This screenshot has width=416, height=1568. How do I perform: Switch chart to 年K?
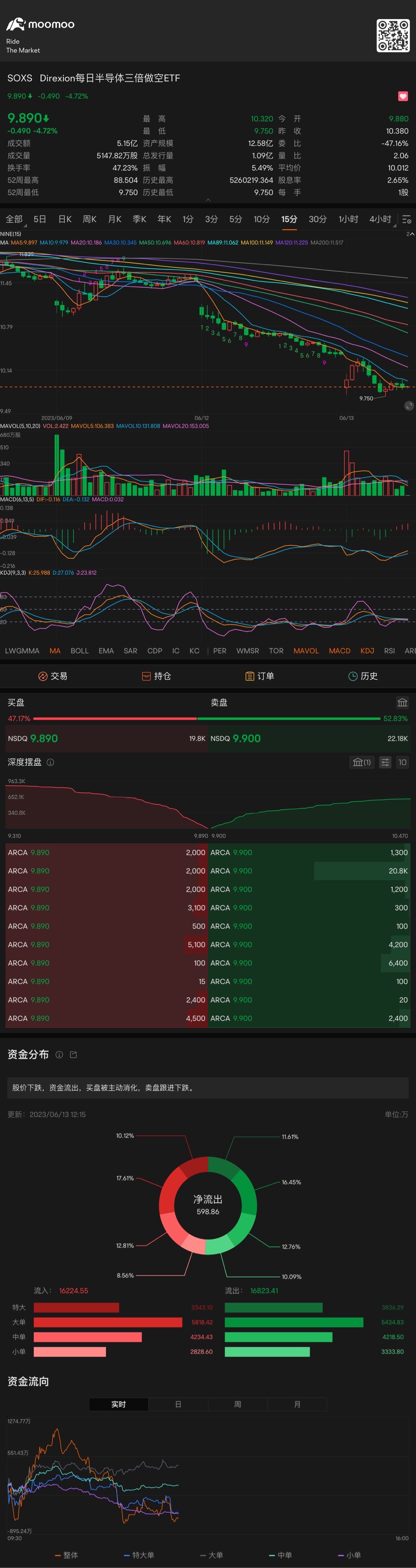coord(164,219)
